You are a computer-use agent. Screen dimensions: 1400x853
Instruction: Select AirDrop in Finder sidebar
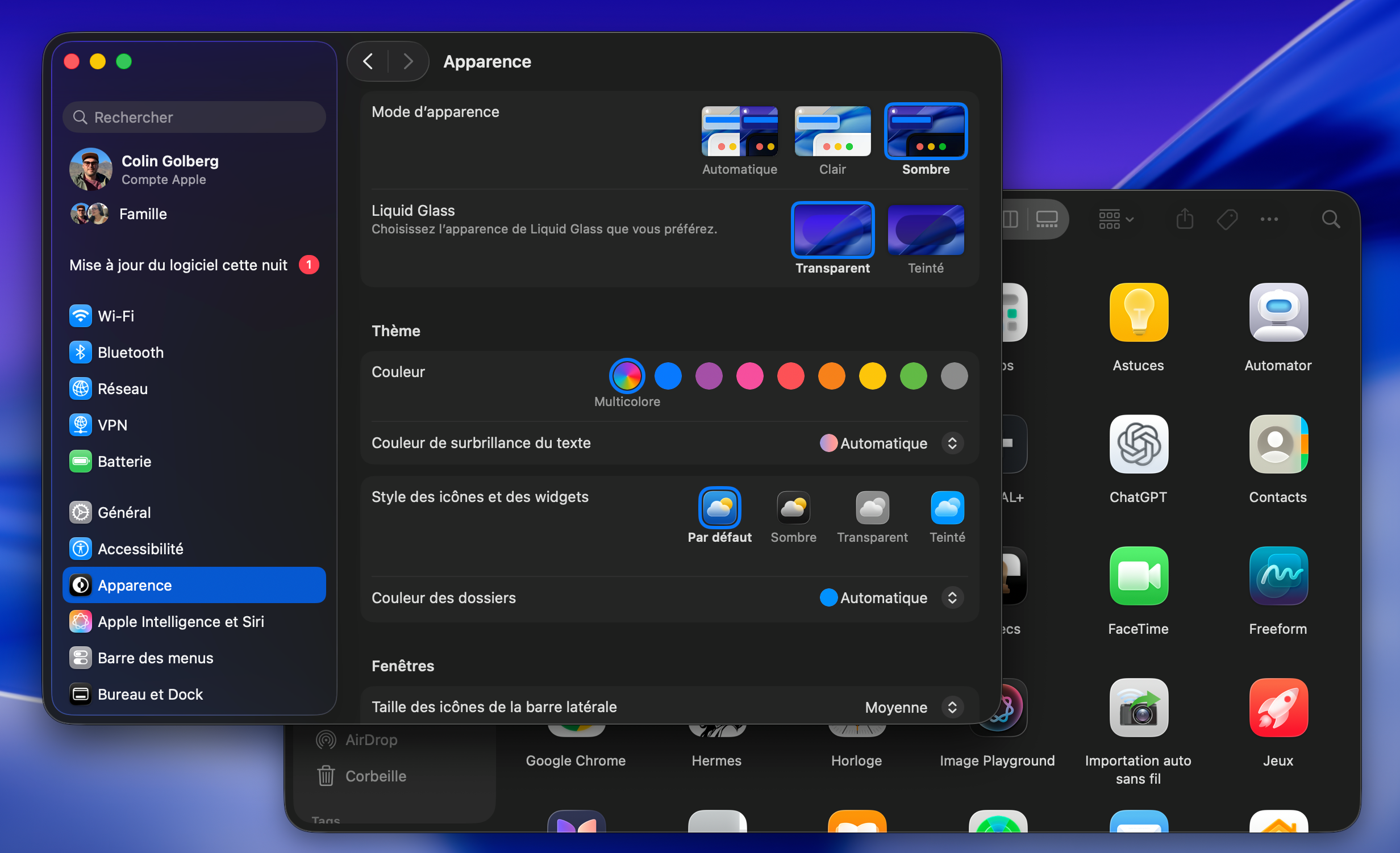pos(371,739)
